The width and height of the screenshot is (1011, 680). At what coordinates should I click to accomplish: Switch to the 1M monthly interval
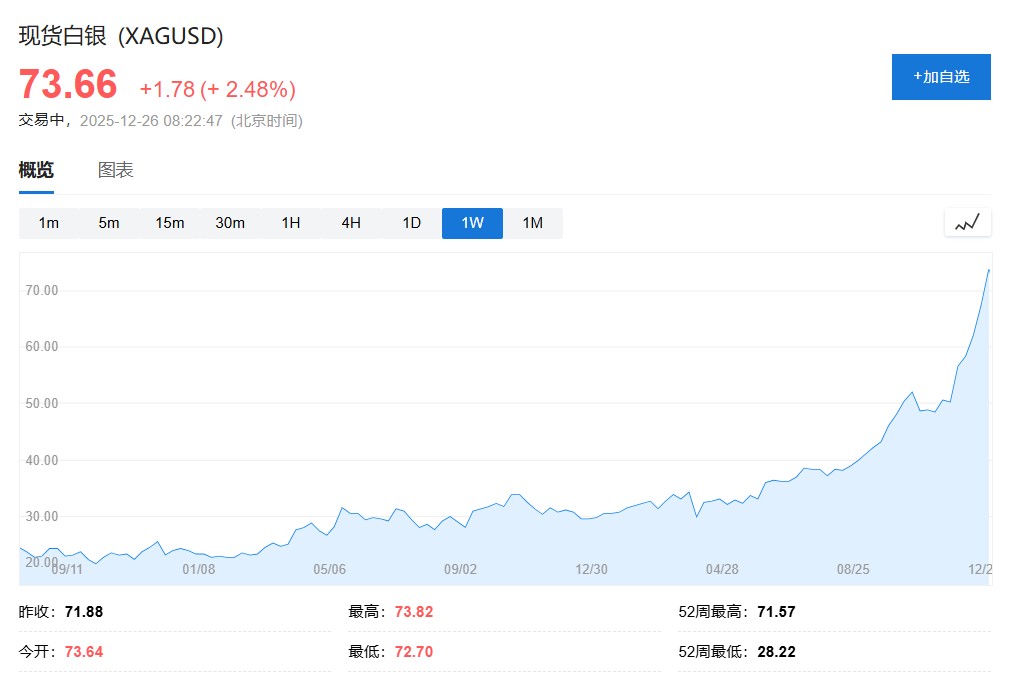(533, 223)
